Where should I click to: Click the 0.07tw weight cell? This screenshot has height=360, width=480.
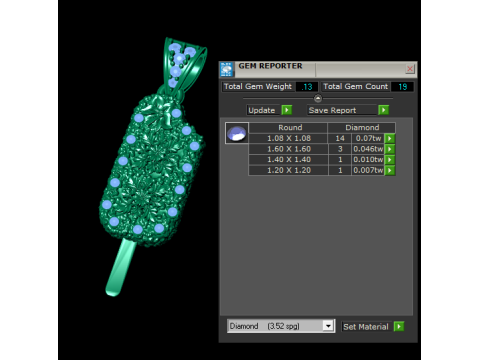tap(368, 138)
